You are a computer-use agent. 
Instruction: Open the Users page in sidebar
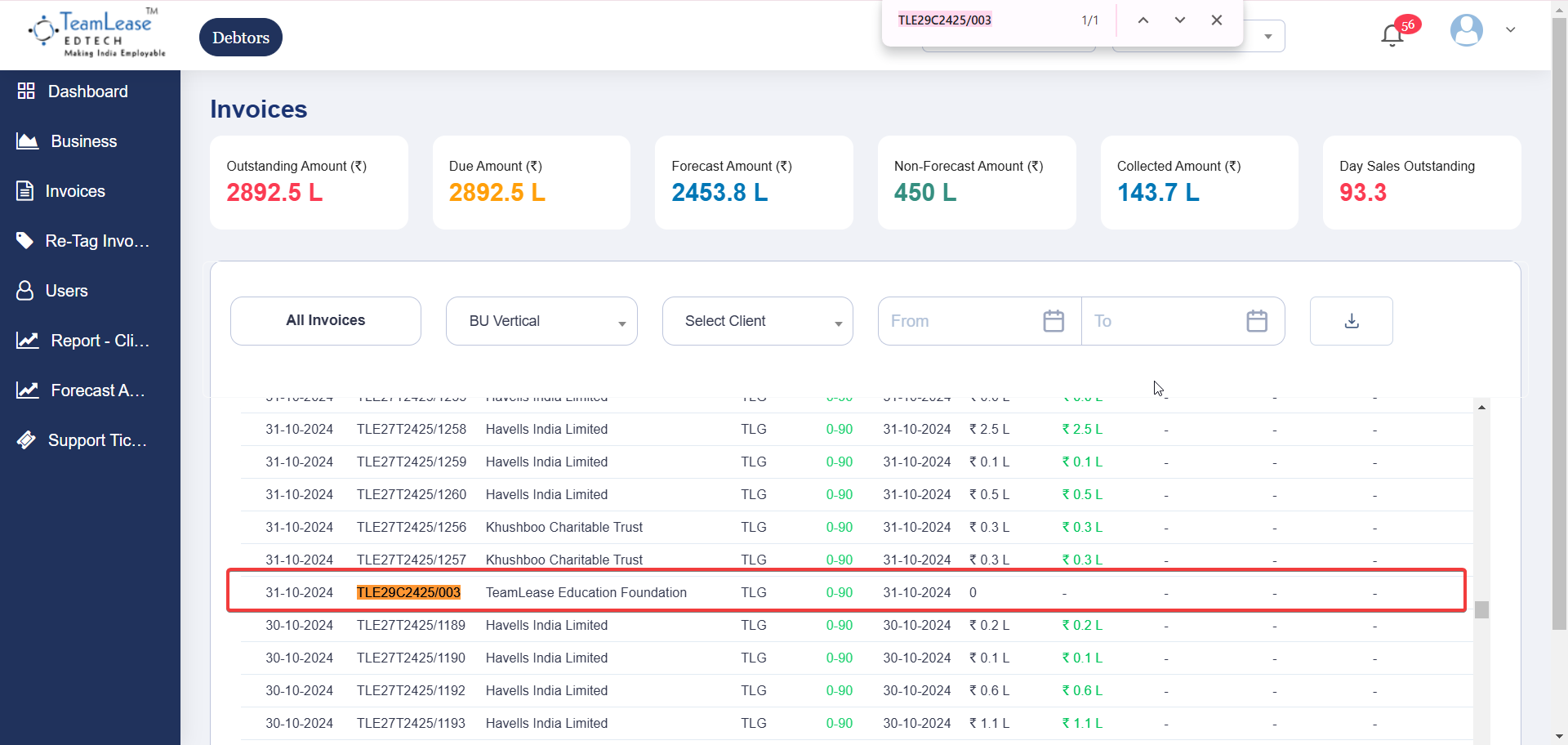click(66, 291)
